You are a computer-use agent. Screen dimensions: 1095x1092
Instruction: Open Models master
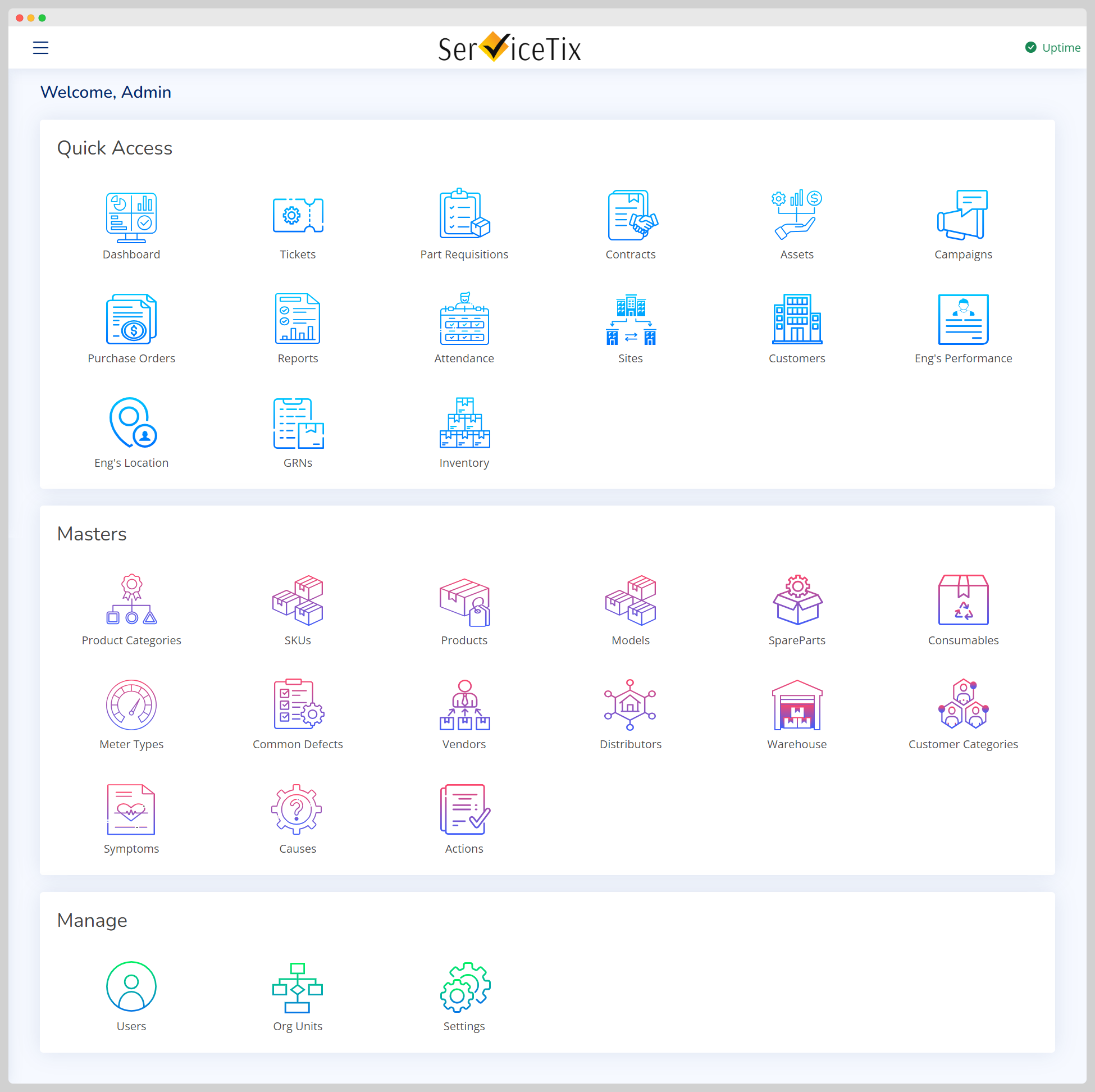(631, 601)
